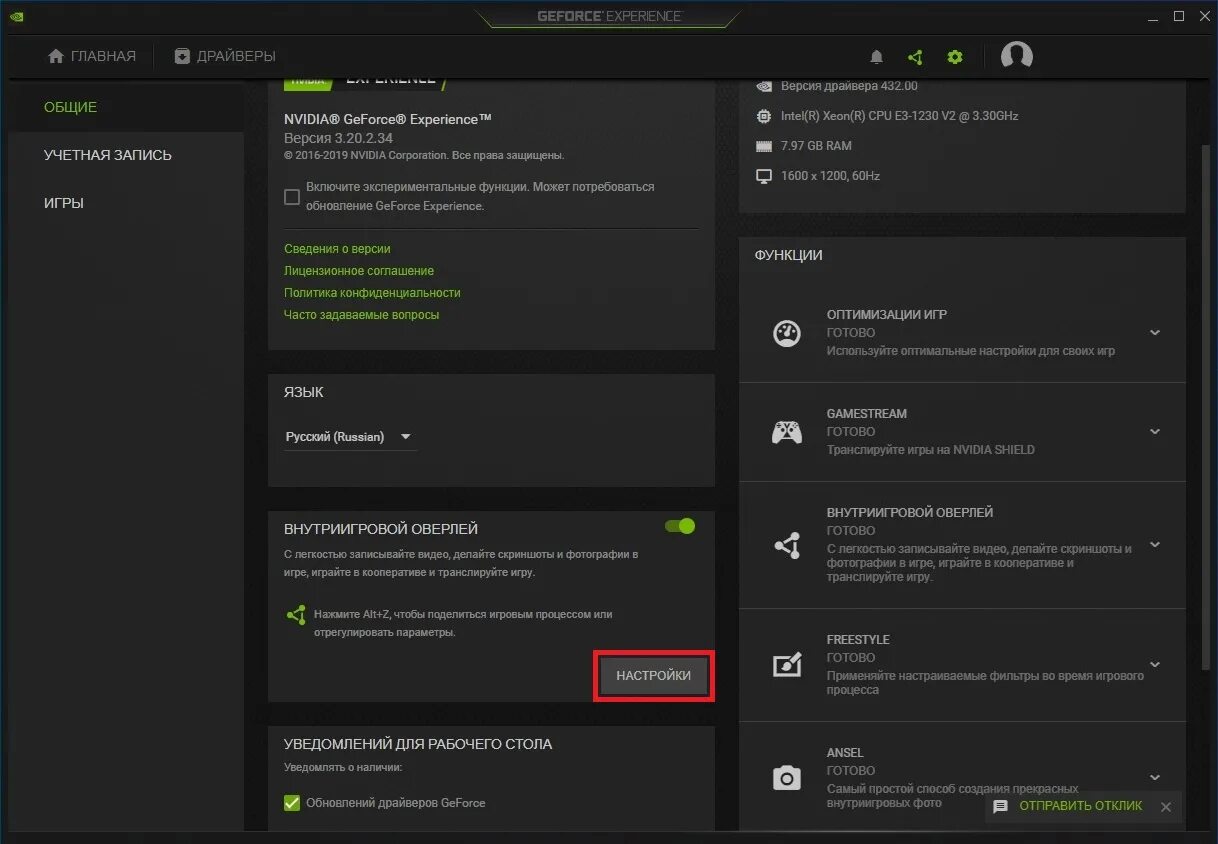Enable the experimental features checkbox
Image resolution: width=1218 pixels, height=844 pixels.
292,197
